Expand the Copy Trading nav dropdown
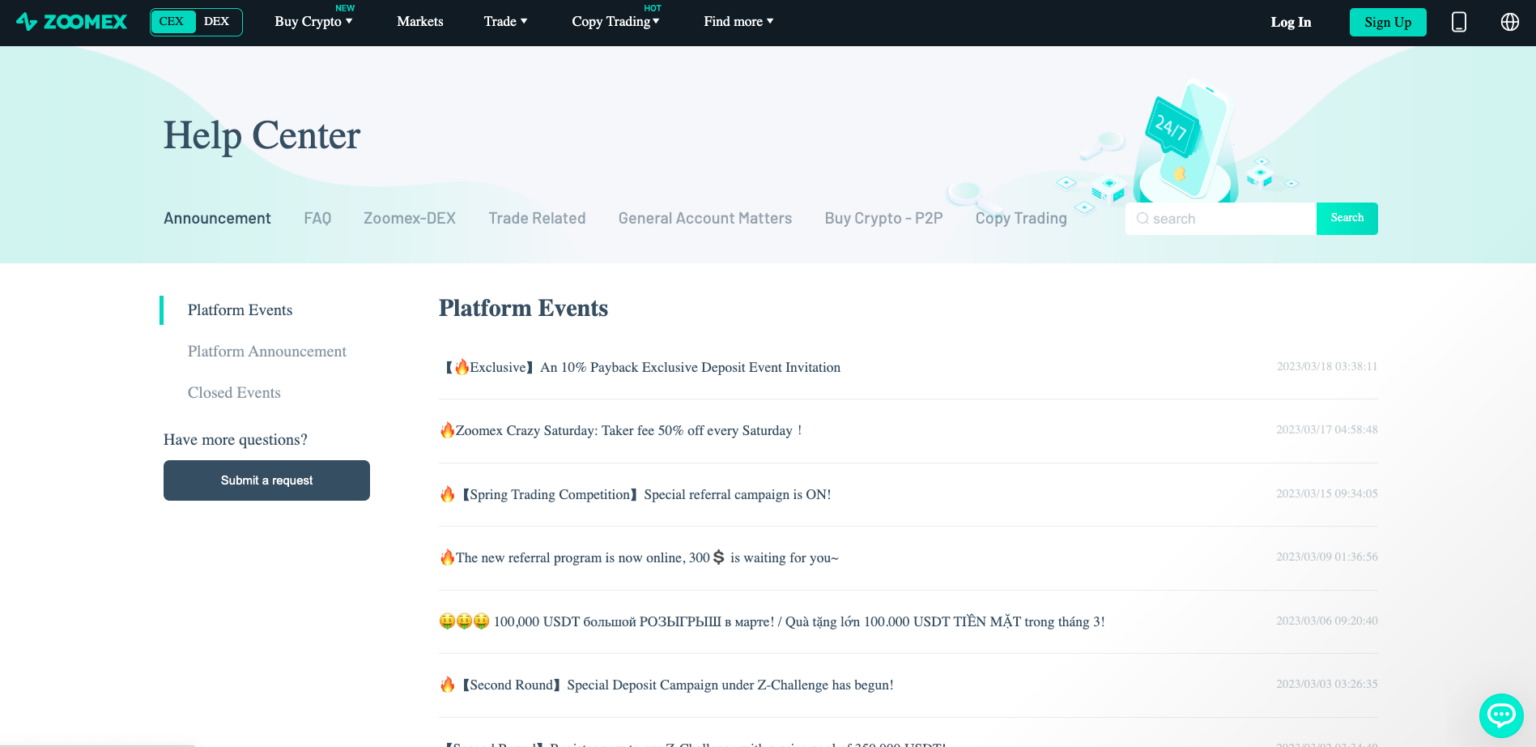 [615, 22]
